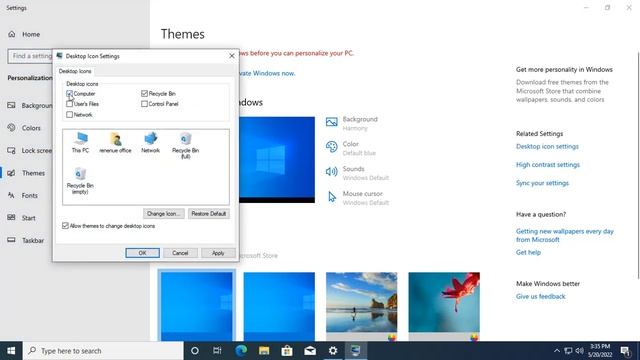This screenshot has width=640, height=360.
Task: Switch to Desktop Icon Settings taskbar icon
Action: [x=356, y=351]
